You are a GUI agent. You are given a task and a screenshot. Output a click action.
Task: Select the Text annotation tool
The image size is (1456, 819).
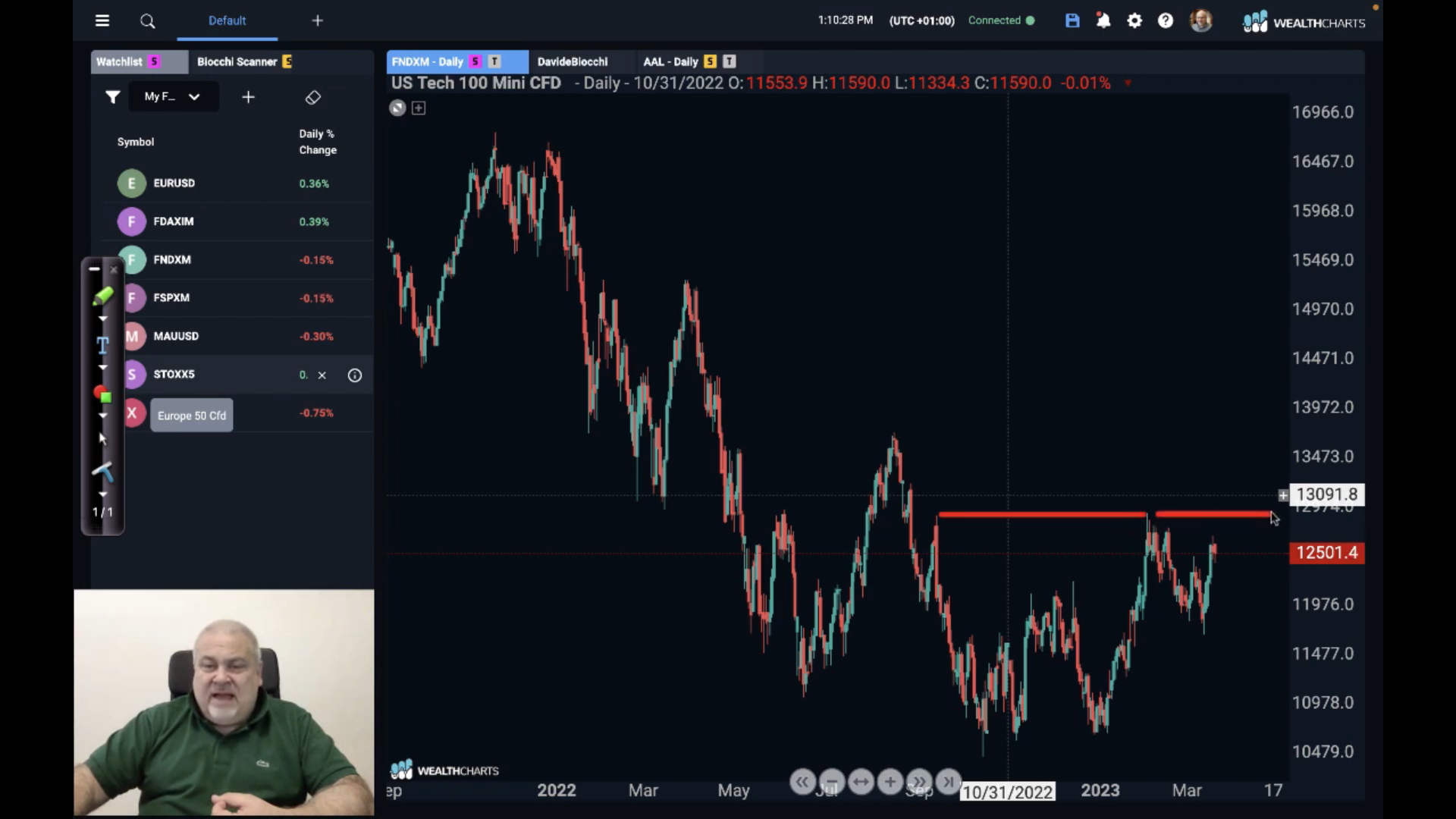tap(102, 345)
